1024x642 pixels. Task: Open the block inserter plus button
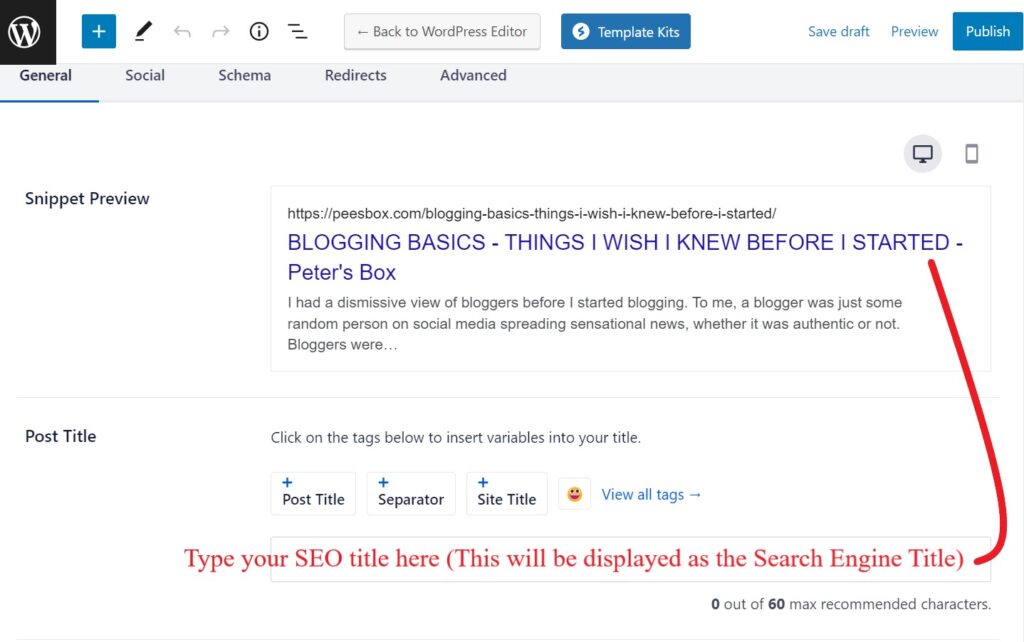tap(98, 31)
